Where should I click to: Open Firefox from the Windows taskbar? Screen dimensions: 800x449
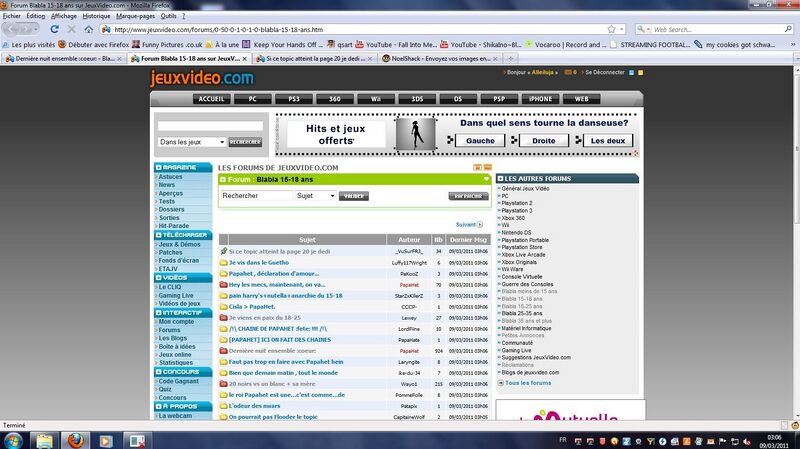[74, 439]
